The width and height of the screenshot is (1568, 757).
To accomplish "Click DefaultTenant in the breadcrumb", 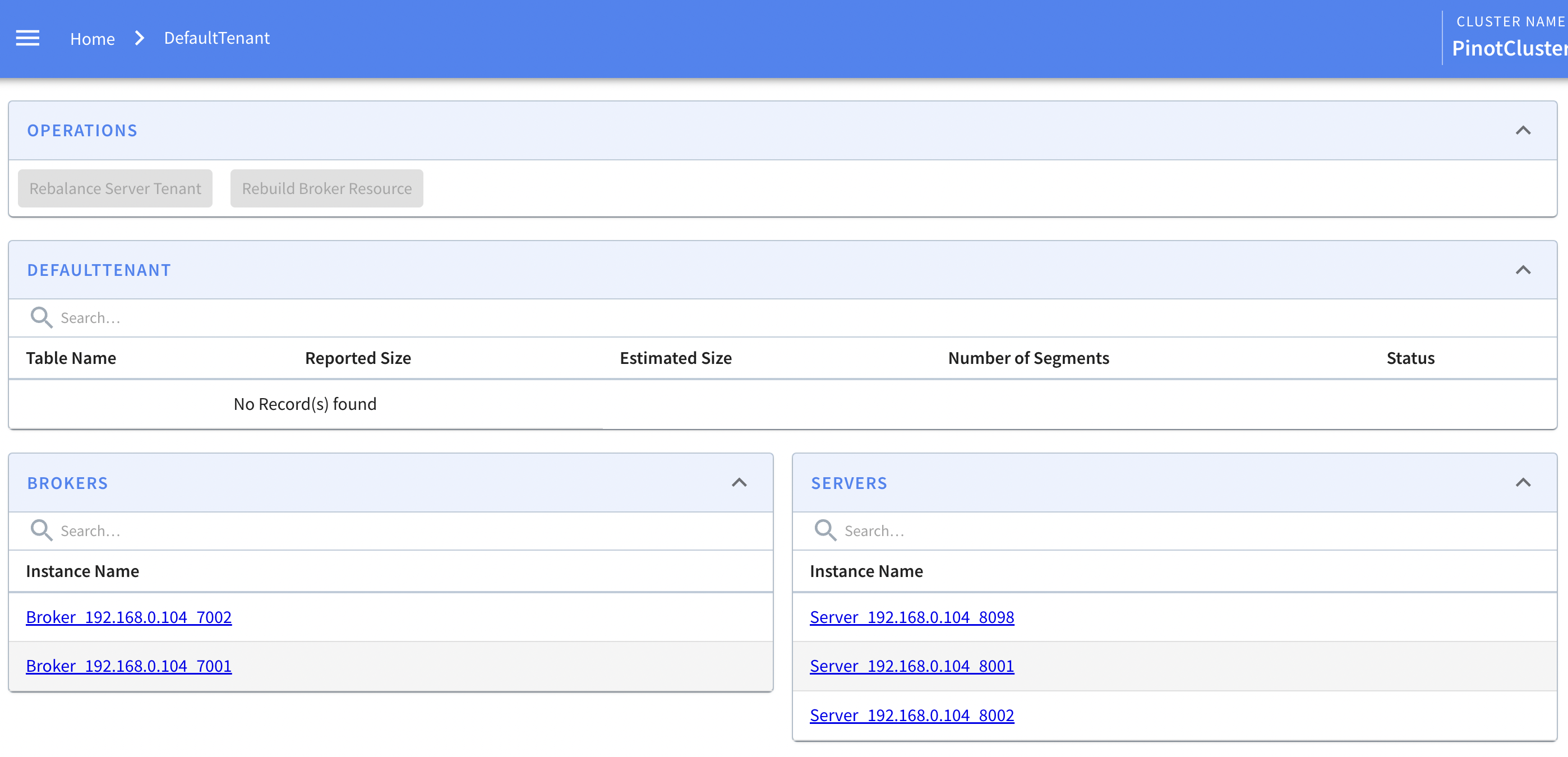I will tap(216, 38).
